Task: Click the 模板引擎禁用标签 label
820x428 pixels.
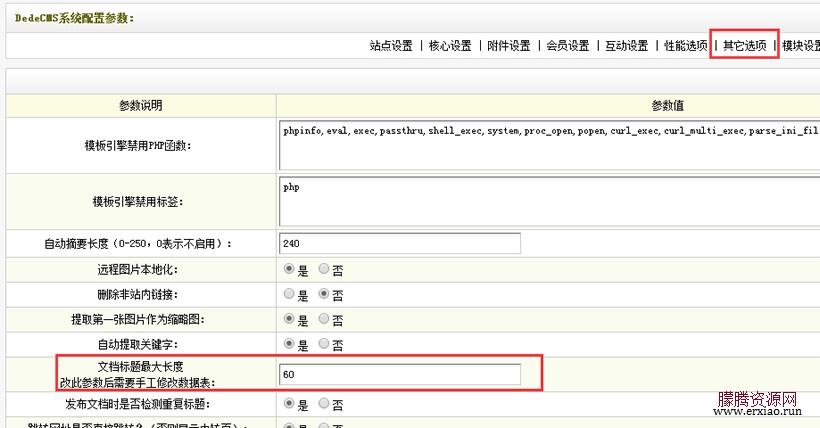Action: (138, 202)
